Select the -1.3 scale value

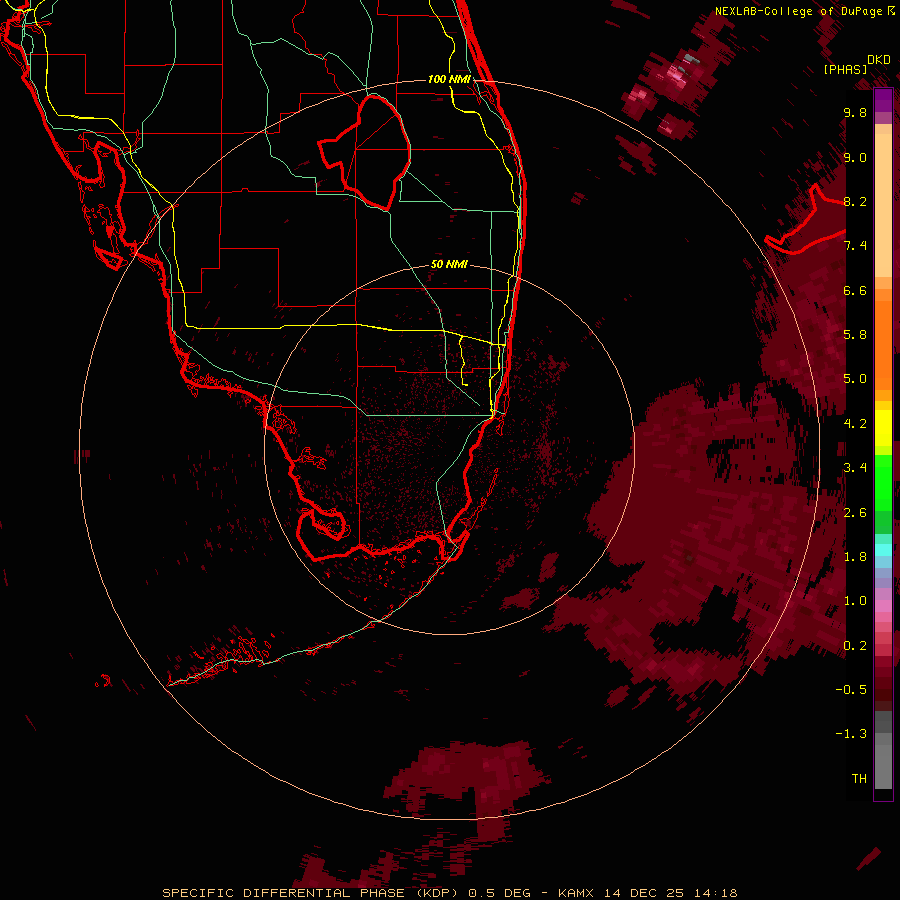point(851,734)
